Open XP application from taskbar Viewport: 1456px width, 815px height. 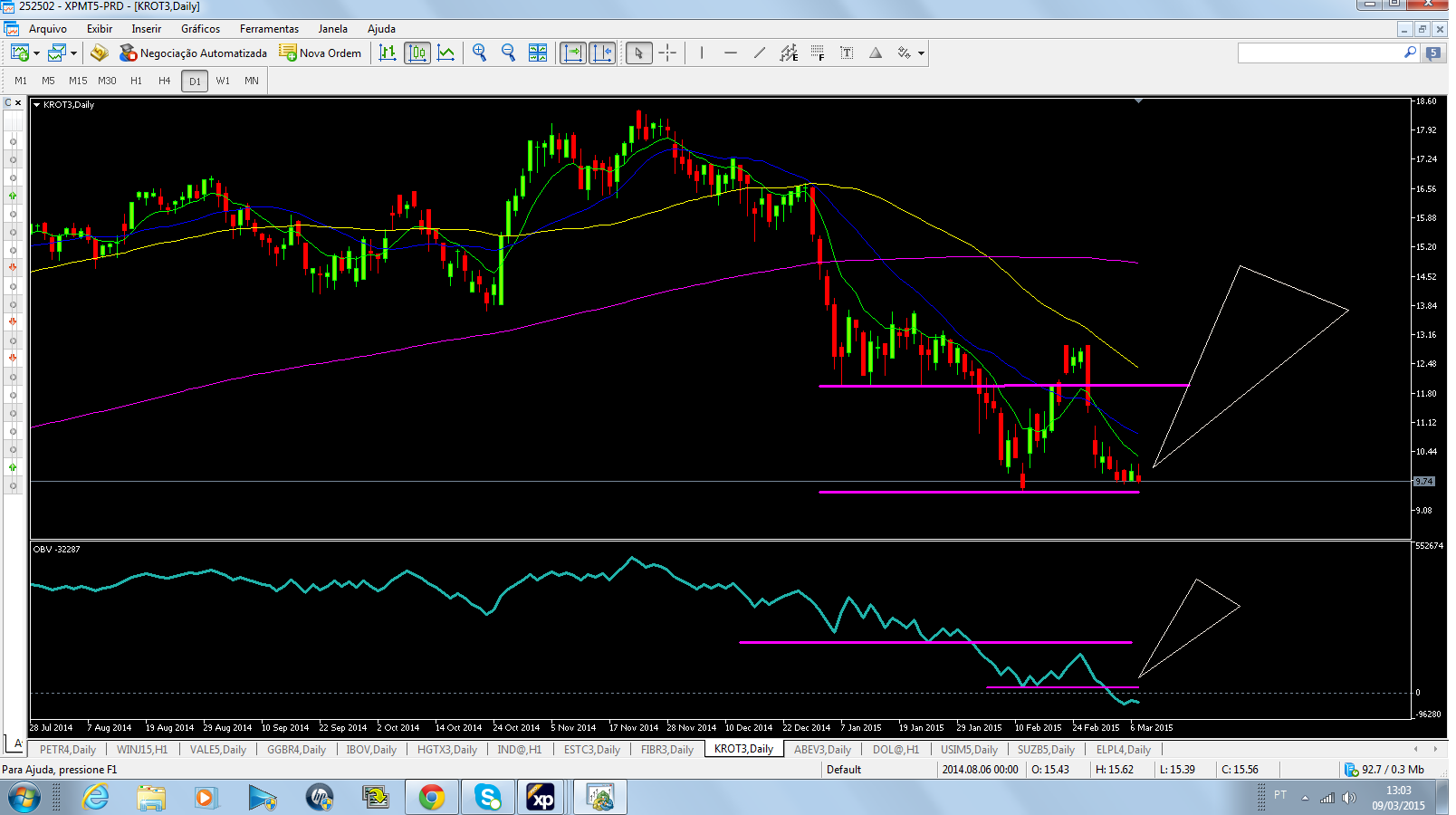click(542, 798)
